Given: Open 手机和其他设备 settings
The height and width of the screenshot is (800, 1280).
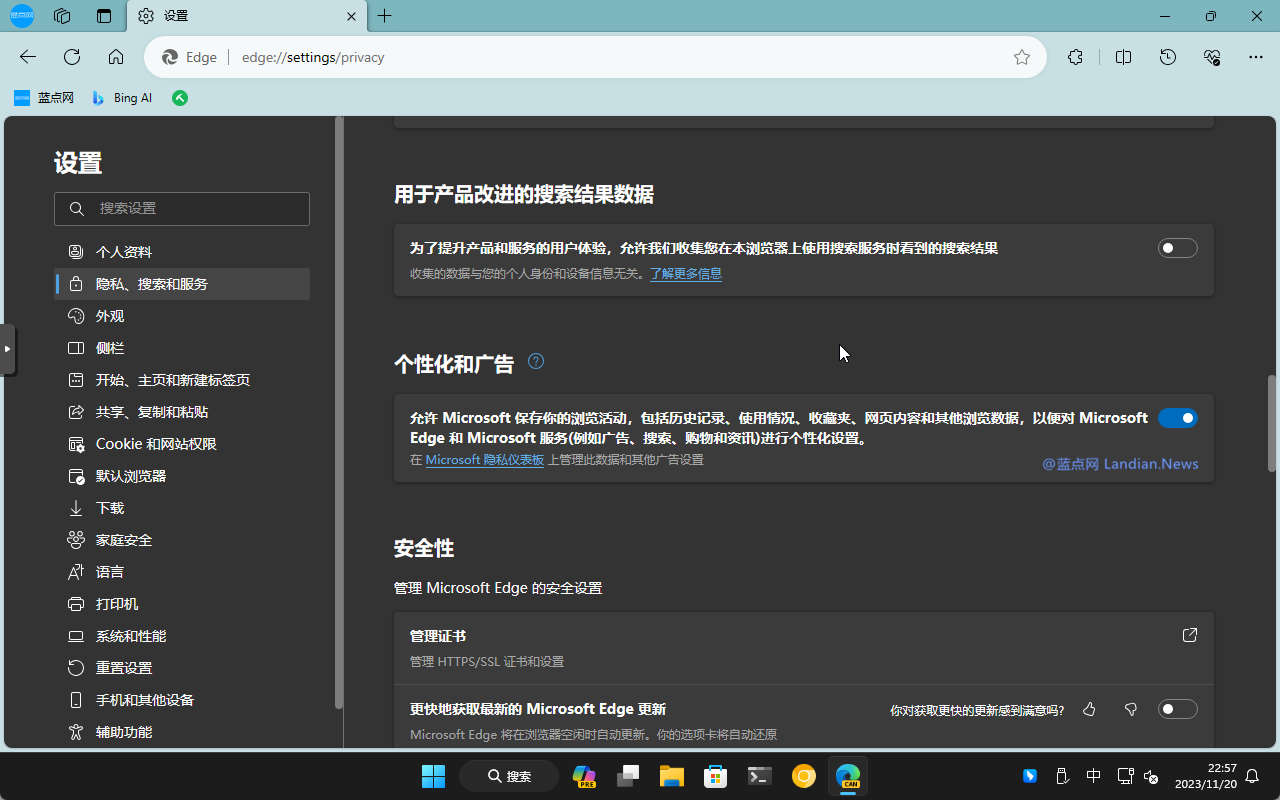Looking at the screenshot, I should [x=182, y=700].
